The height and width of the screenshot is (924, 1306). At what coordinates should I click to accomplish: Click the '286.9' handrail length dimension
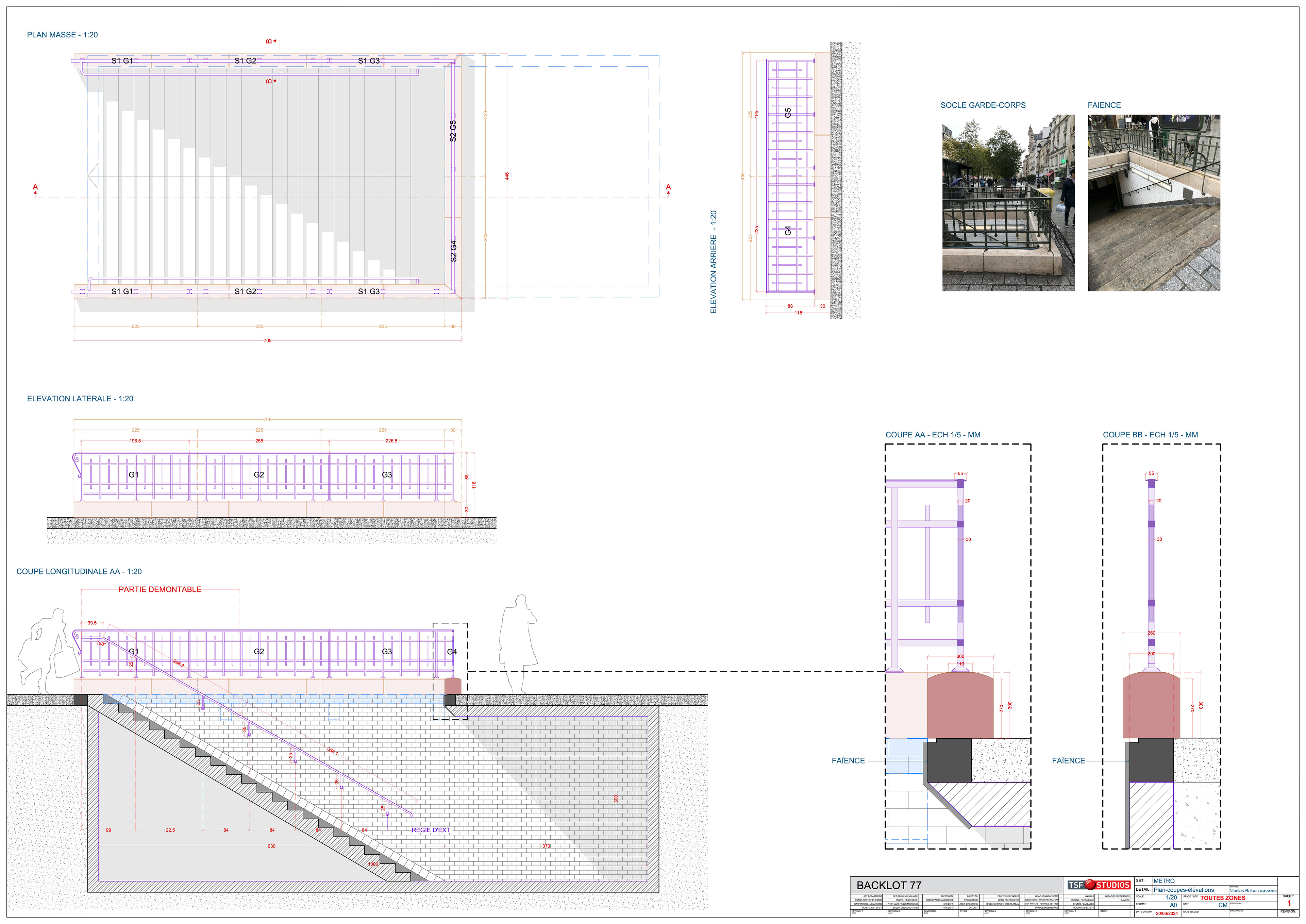[179, 663]
